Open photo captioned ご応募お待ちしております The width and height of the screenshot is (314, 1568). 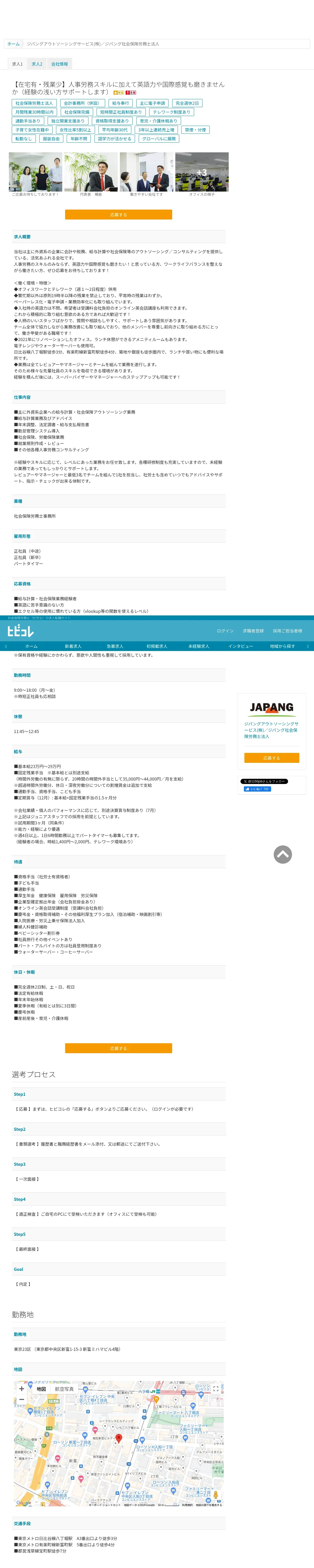[35, 172]
